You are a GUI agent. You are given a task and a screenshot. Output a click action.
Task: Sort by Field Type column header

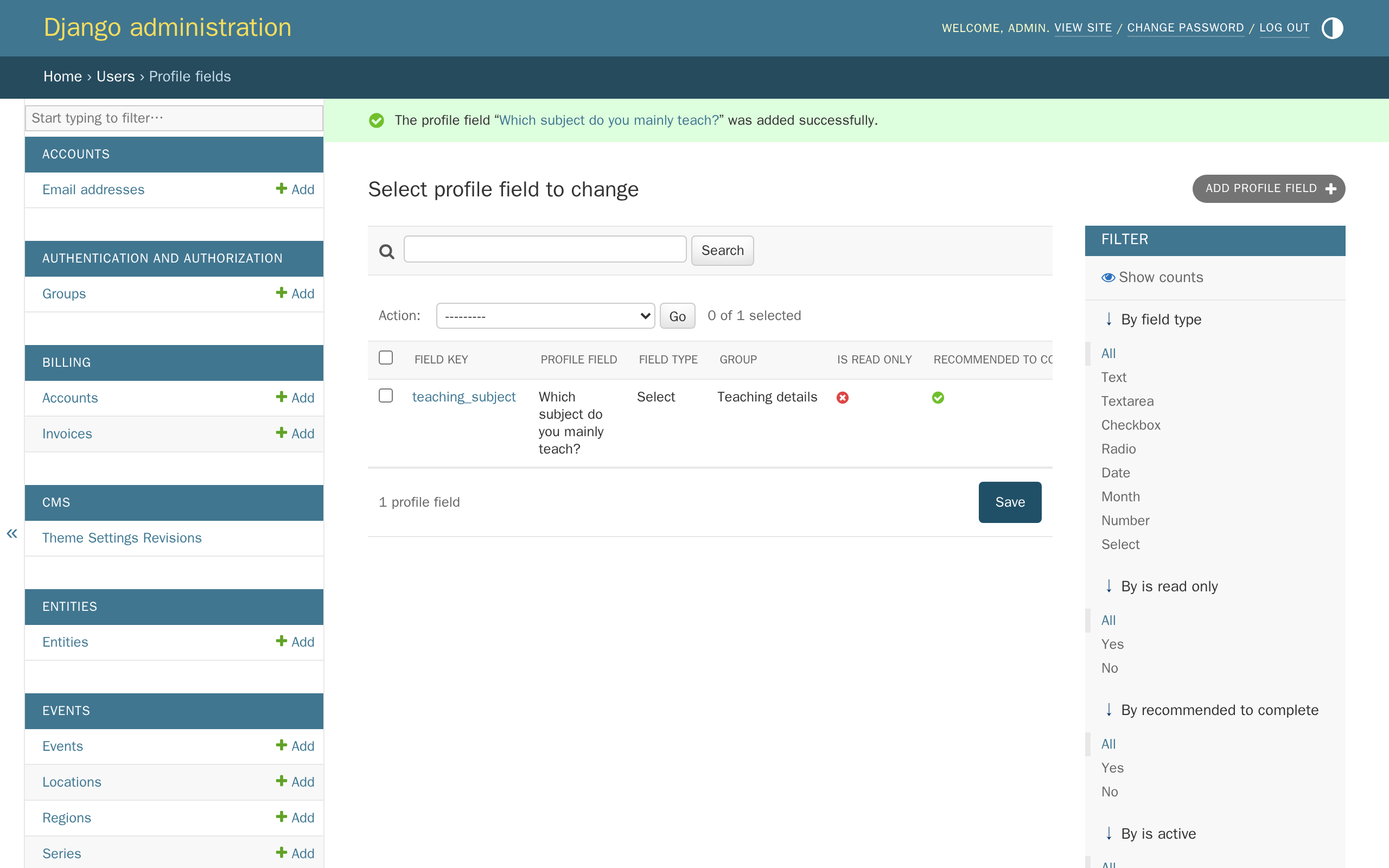668,359
